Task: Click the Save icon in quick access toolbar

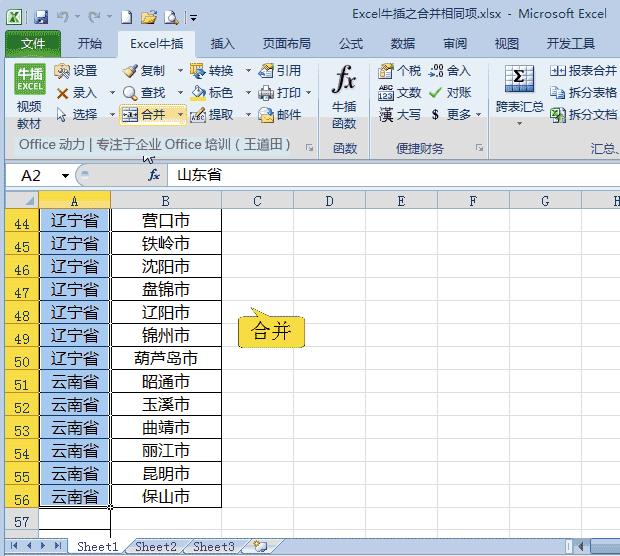Action: tap(41, 17)
